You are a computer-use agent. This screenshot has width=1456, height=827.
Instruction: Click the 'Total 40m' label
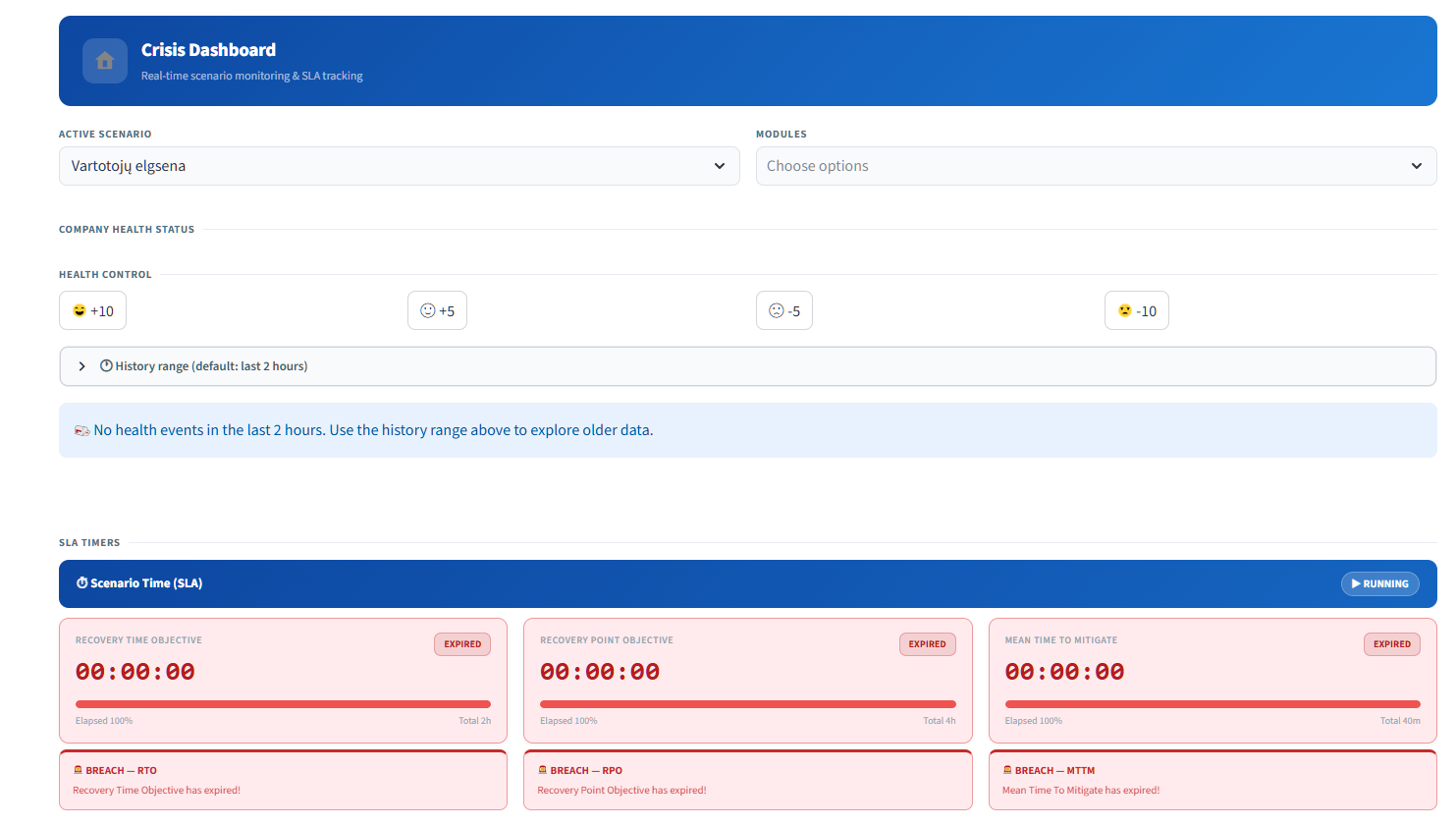pyautogui.click(x=1400, y=721)
